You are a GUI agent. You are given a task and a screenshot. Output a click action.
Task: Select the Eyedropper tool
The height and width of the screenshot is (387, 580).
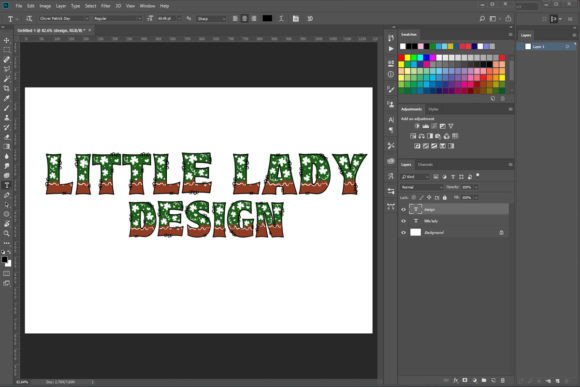(x=6, y=98)
